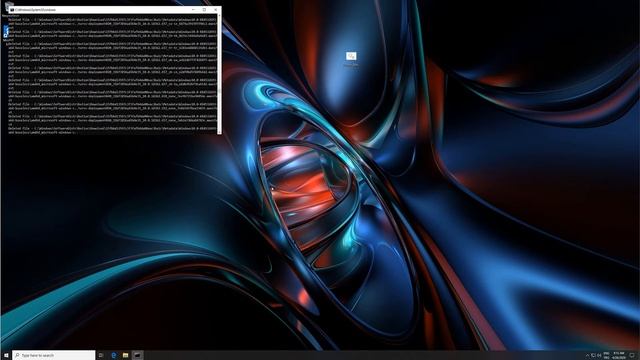Show hidden system tray icons
The width and height of the screenshot is (640, 360).
pos(587,356)
